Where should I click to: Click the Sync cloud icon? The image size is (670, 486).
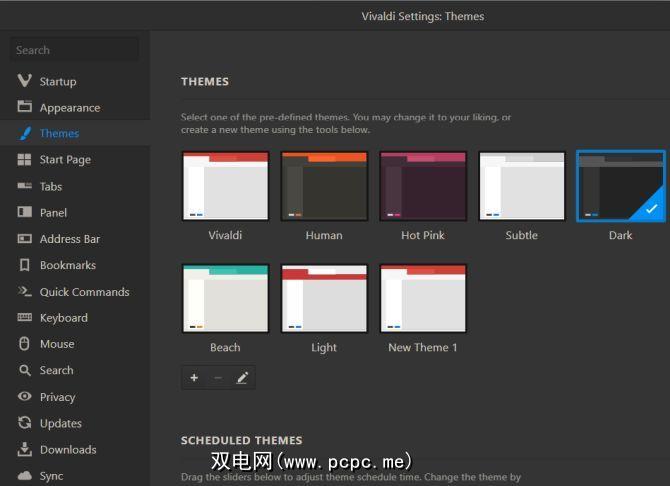tap(24, 475)
